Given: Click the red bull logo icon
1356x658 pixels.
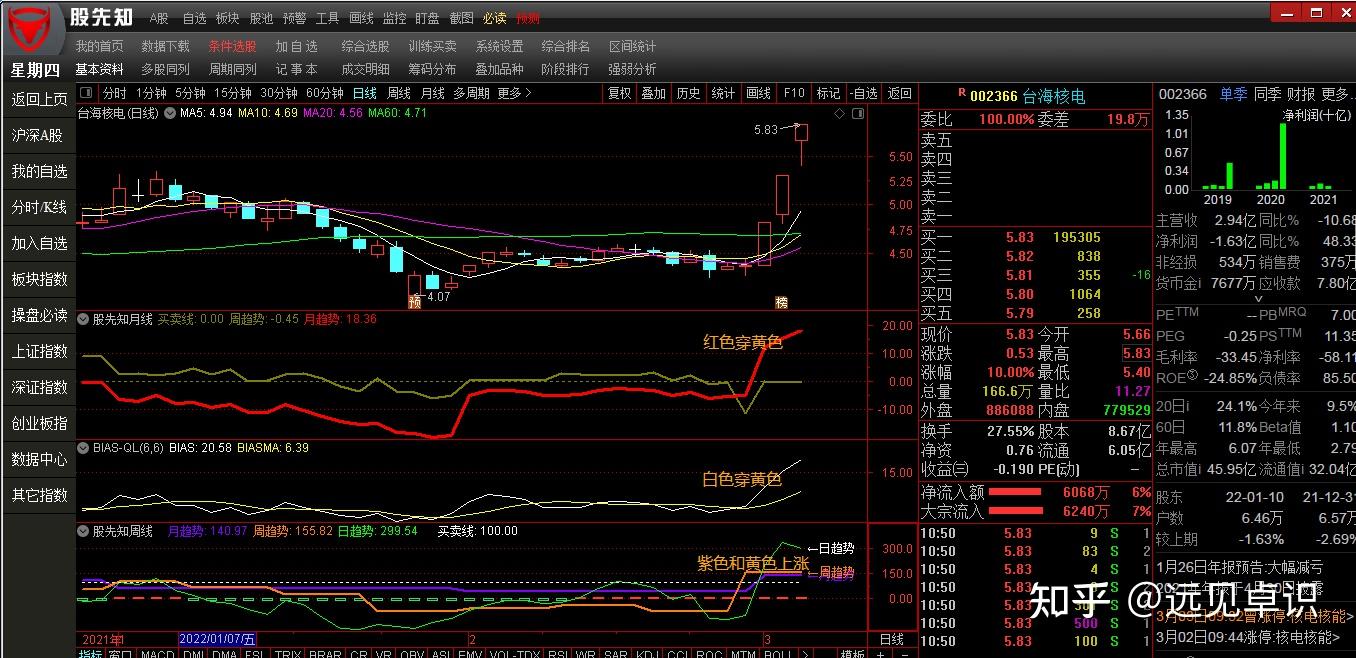Looking at the screenshot, I should tap(31, 27).
